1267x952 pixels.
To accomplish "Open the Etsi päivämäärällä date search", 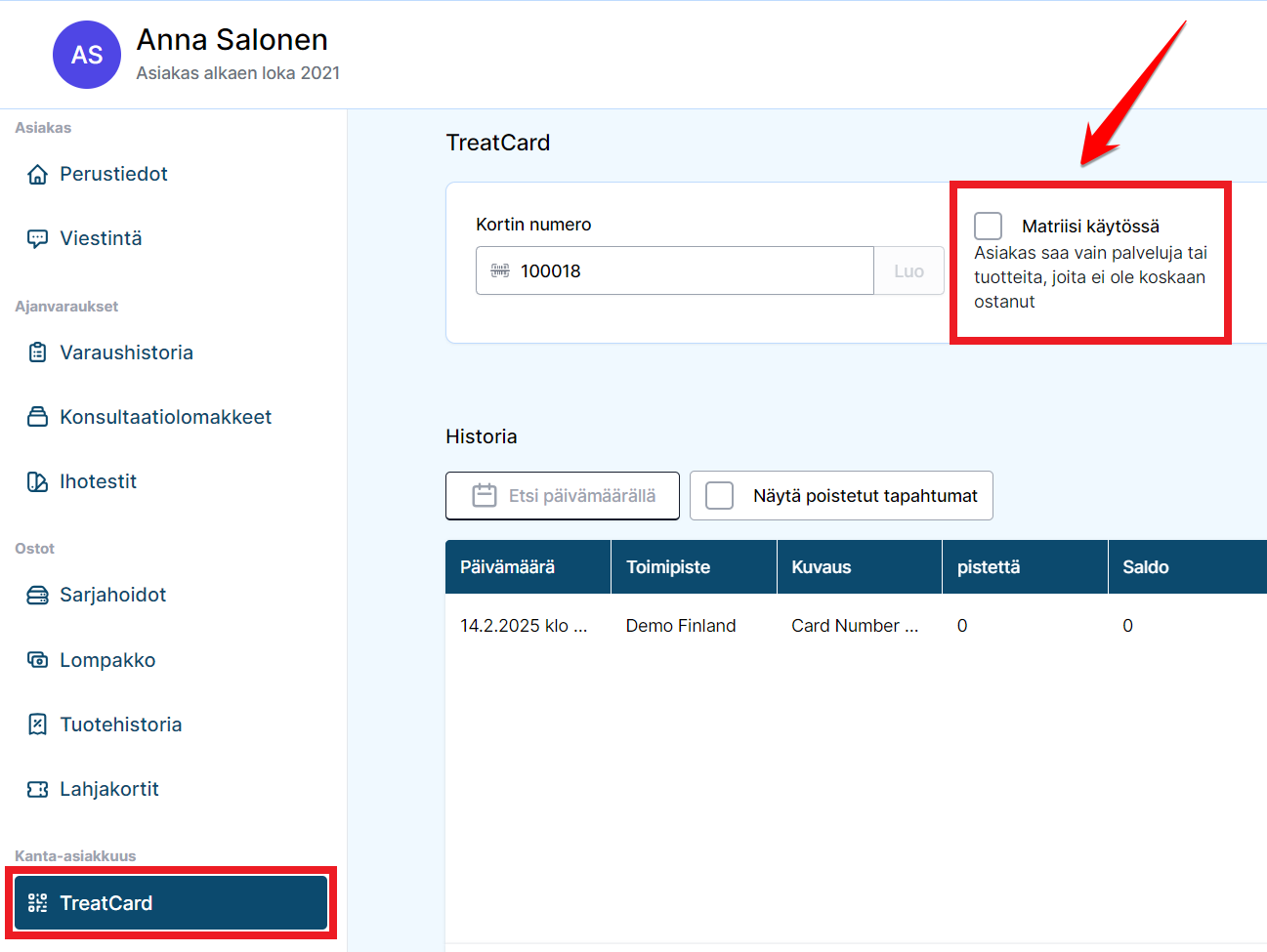I will pyautogui.click(x=563, y=495).
